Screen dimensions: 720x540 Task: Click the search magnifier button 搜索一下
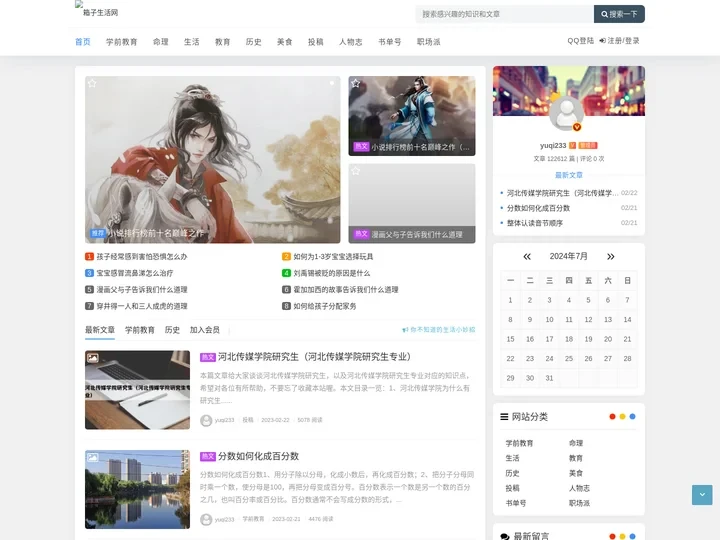point(619,14)
